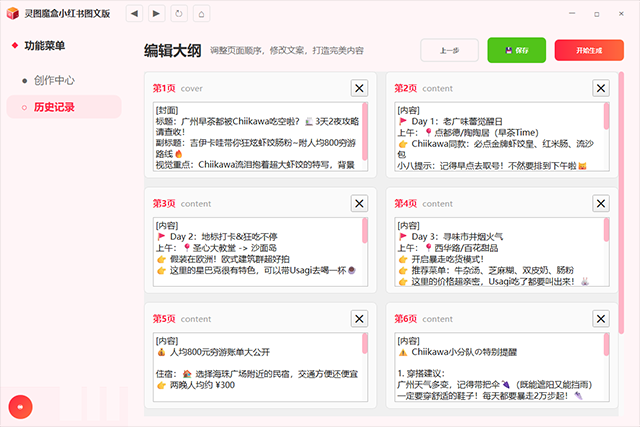Remove page 第1页 with its X button
This screenshot has height=427, width=640.
(x=359, y=88)
